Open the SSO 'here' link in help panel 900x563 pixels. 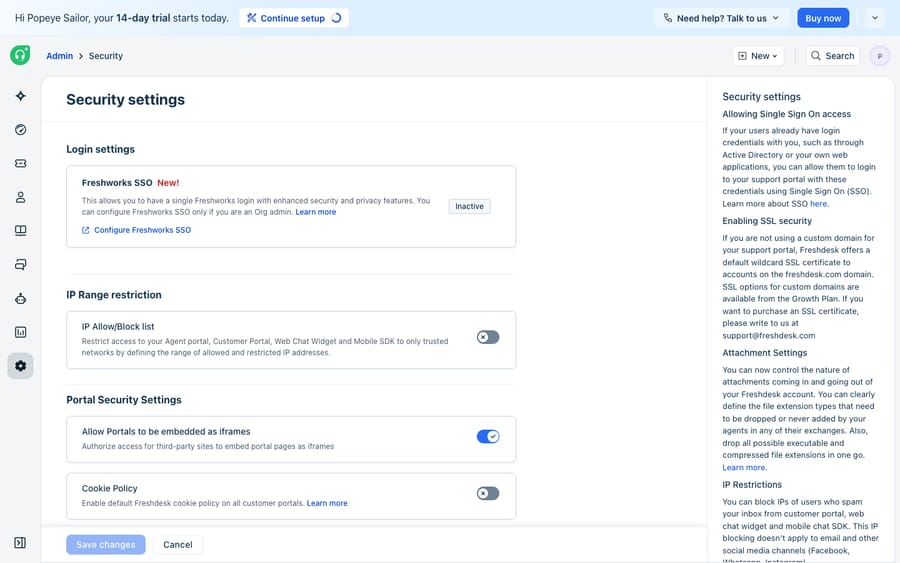pos(818,204)
